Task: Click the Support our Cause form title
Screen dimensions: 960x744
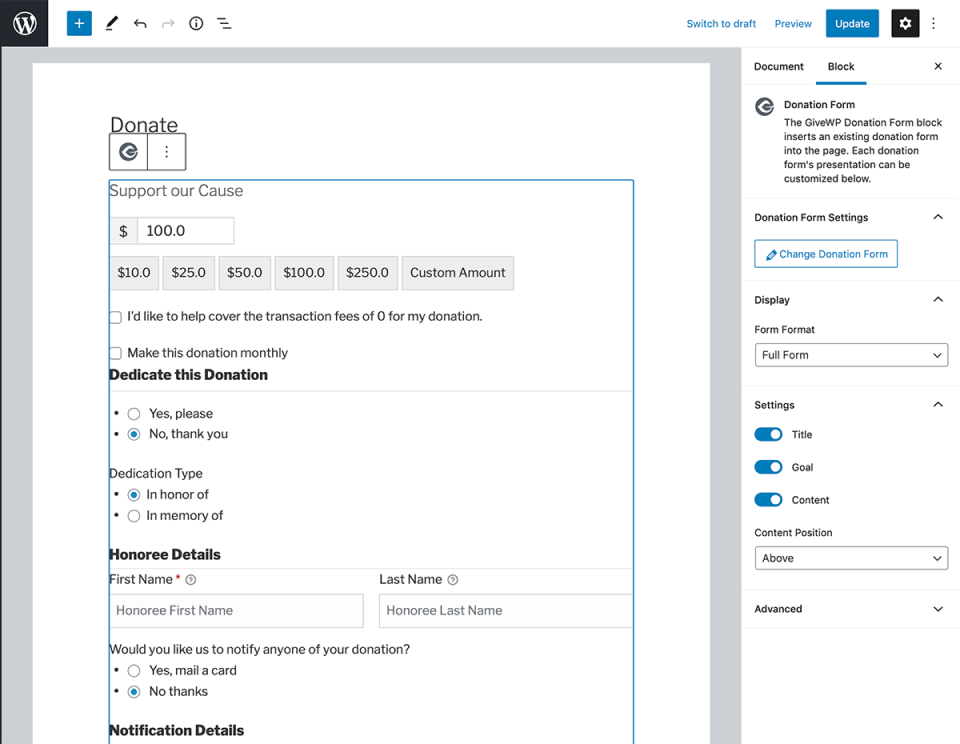Action: [x=176, y=190]
